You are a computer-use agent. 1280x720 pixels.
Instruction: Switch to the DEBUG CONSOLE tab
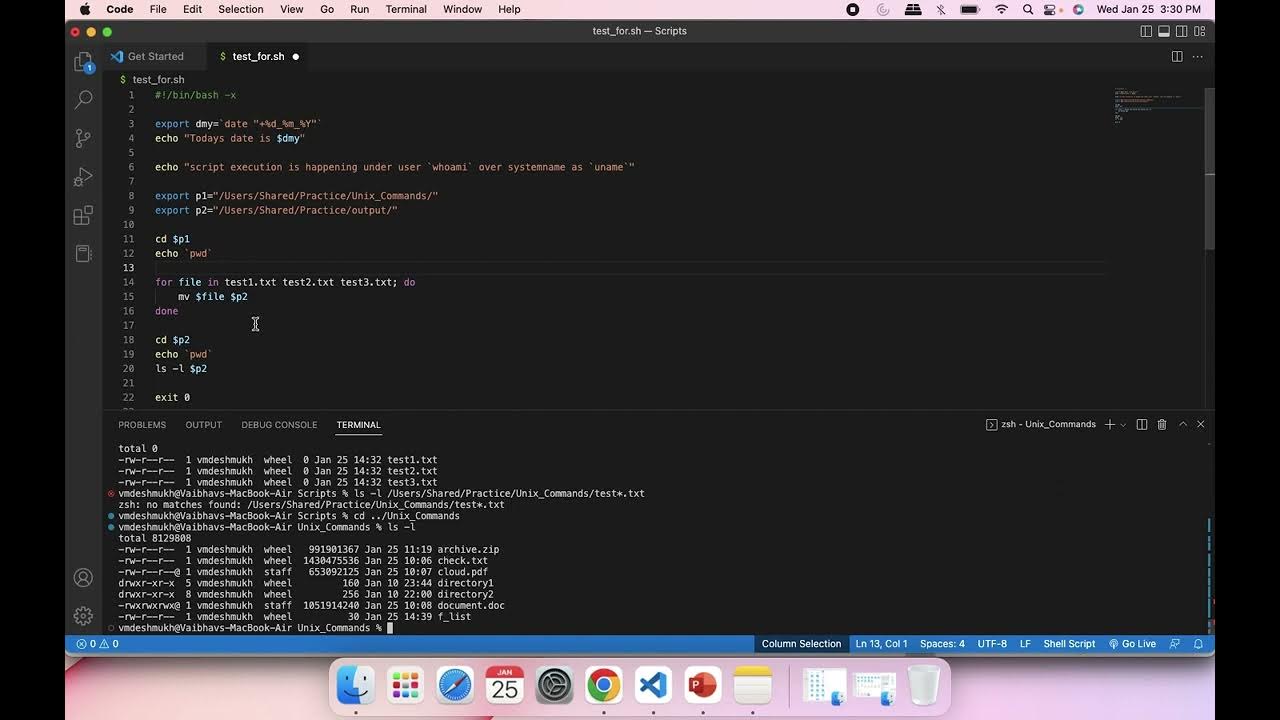(x=279, y=424)
